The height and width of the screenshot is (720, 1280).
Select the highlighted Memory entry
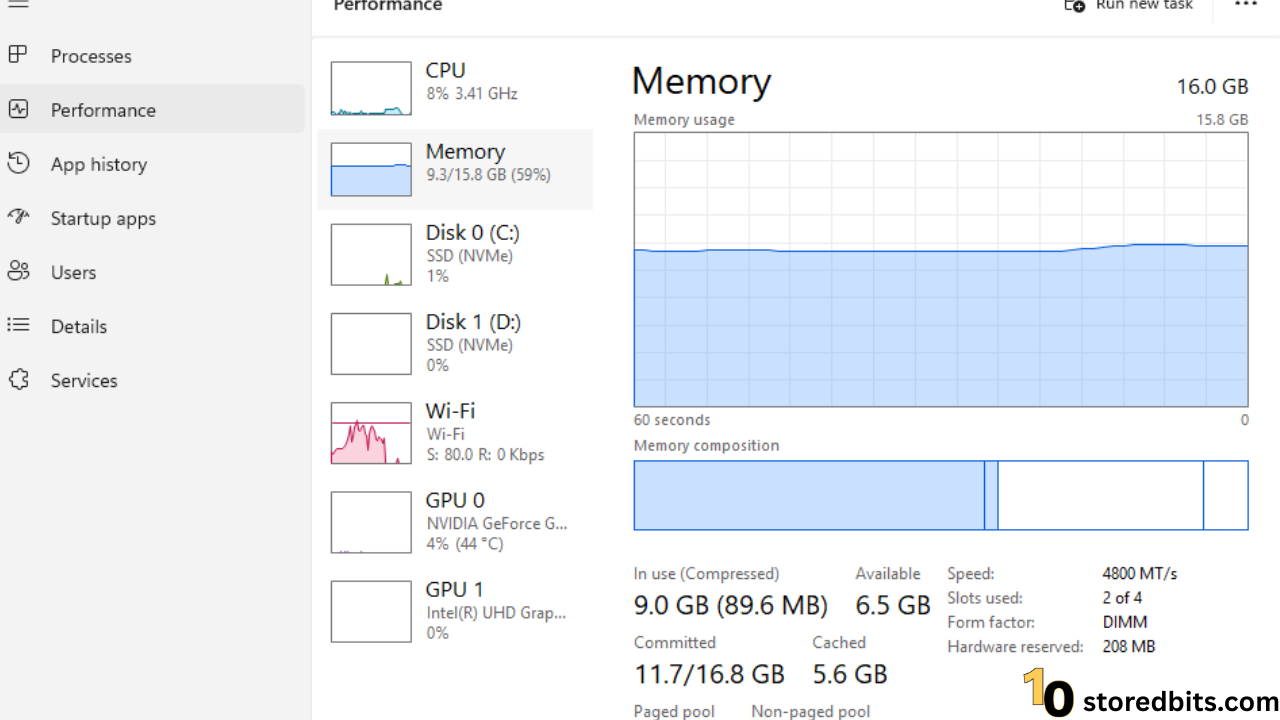click(x=455, y=168)
